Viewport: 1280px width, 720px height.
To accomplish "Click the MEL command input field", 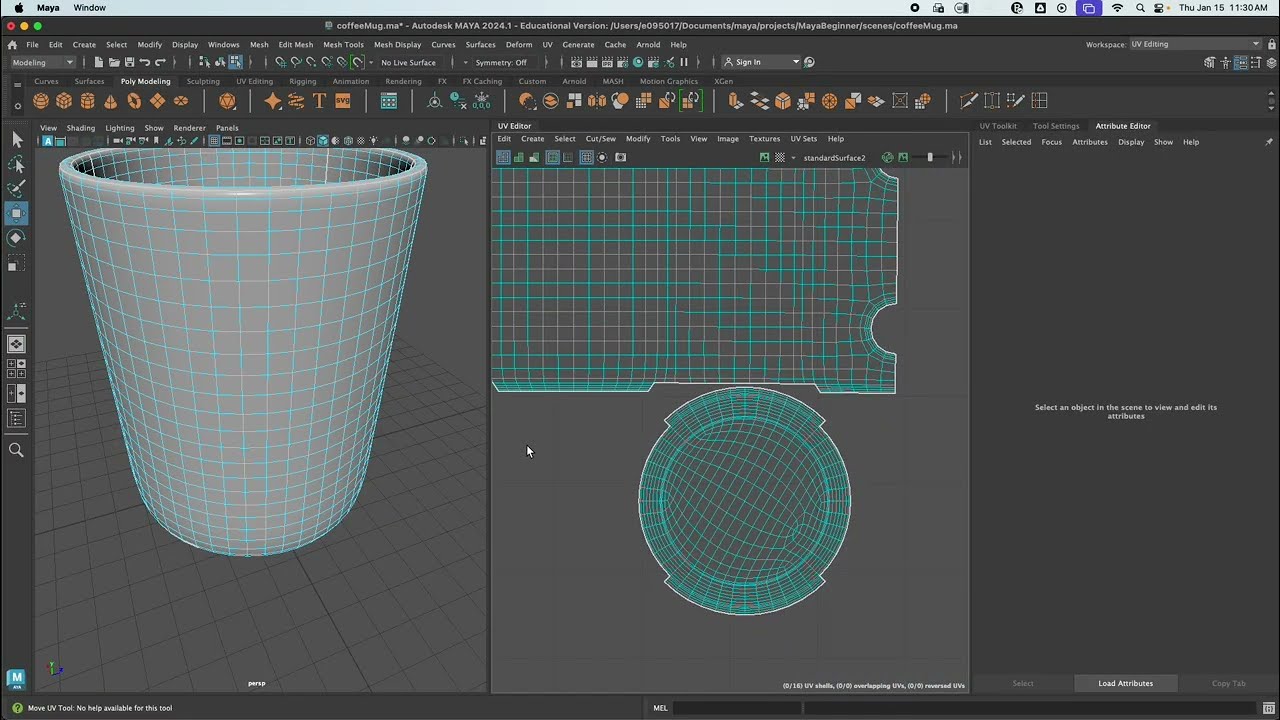I will click(735, 708).
